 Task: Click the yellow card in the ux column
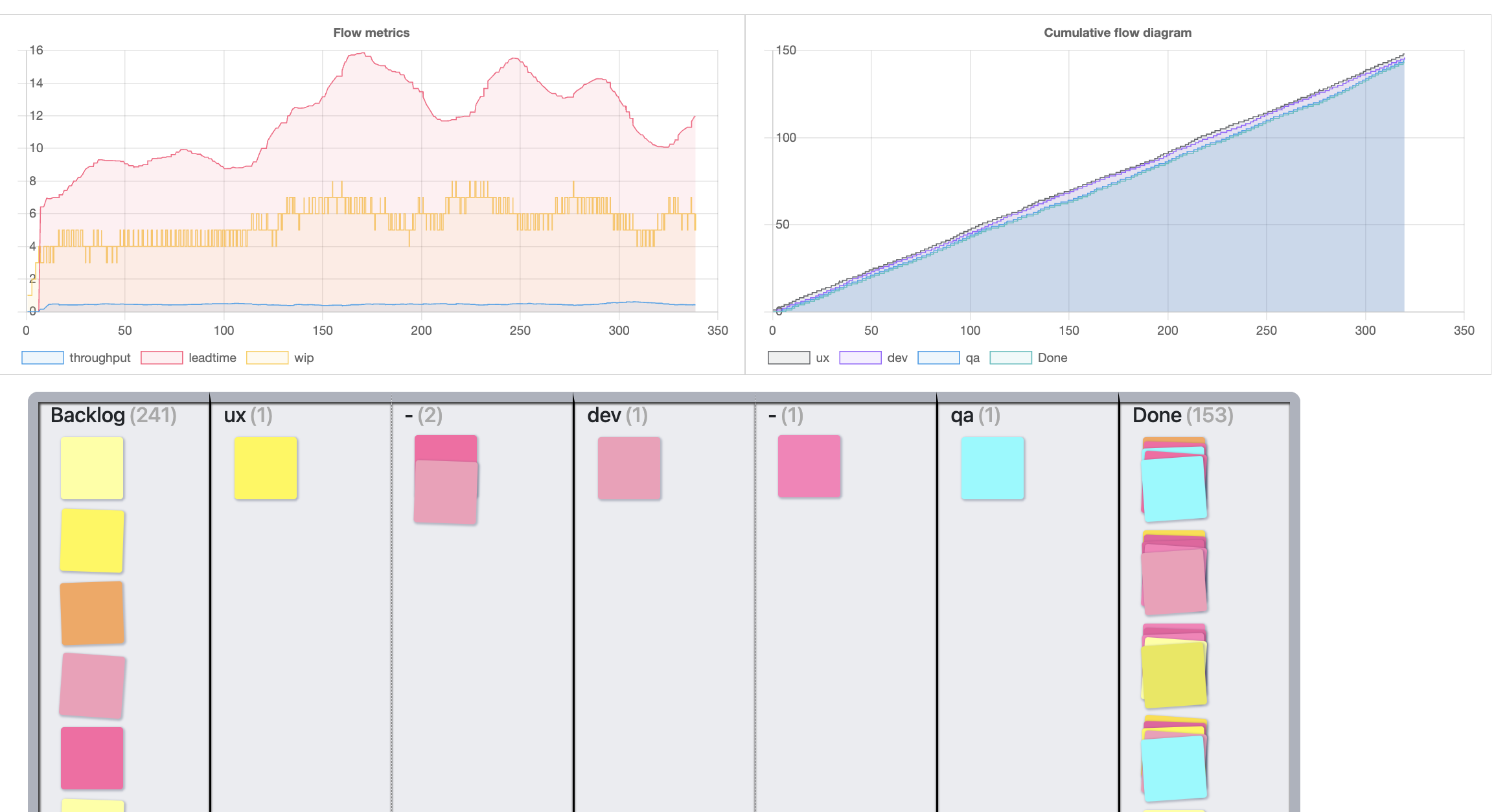pos(265,468)
